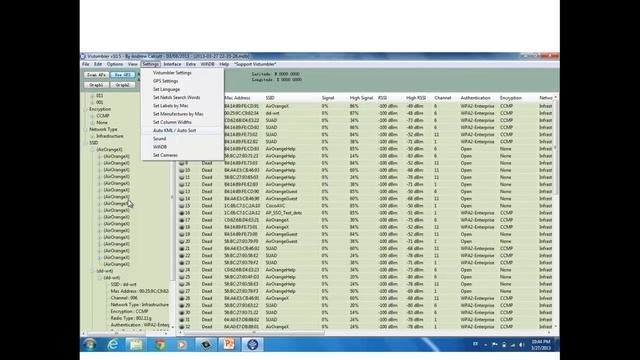Open the File menu
Screen dimensions: 640x360
[x=86, y=64]
